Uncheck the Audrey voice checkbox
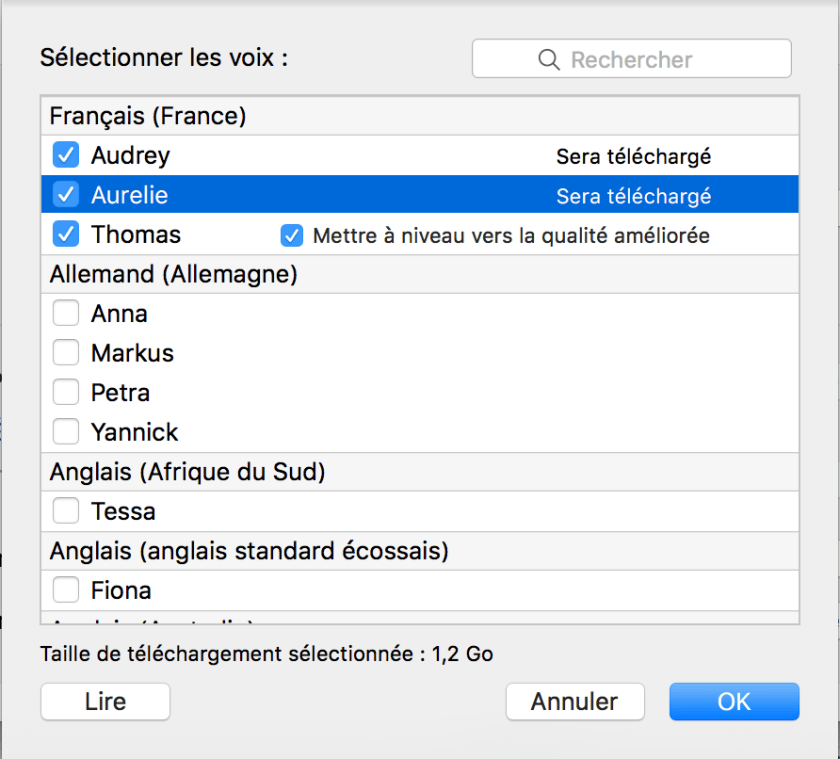The image size is (840, 759). pos(66,156)
